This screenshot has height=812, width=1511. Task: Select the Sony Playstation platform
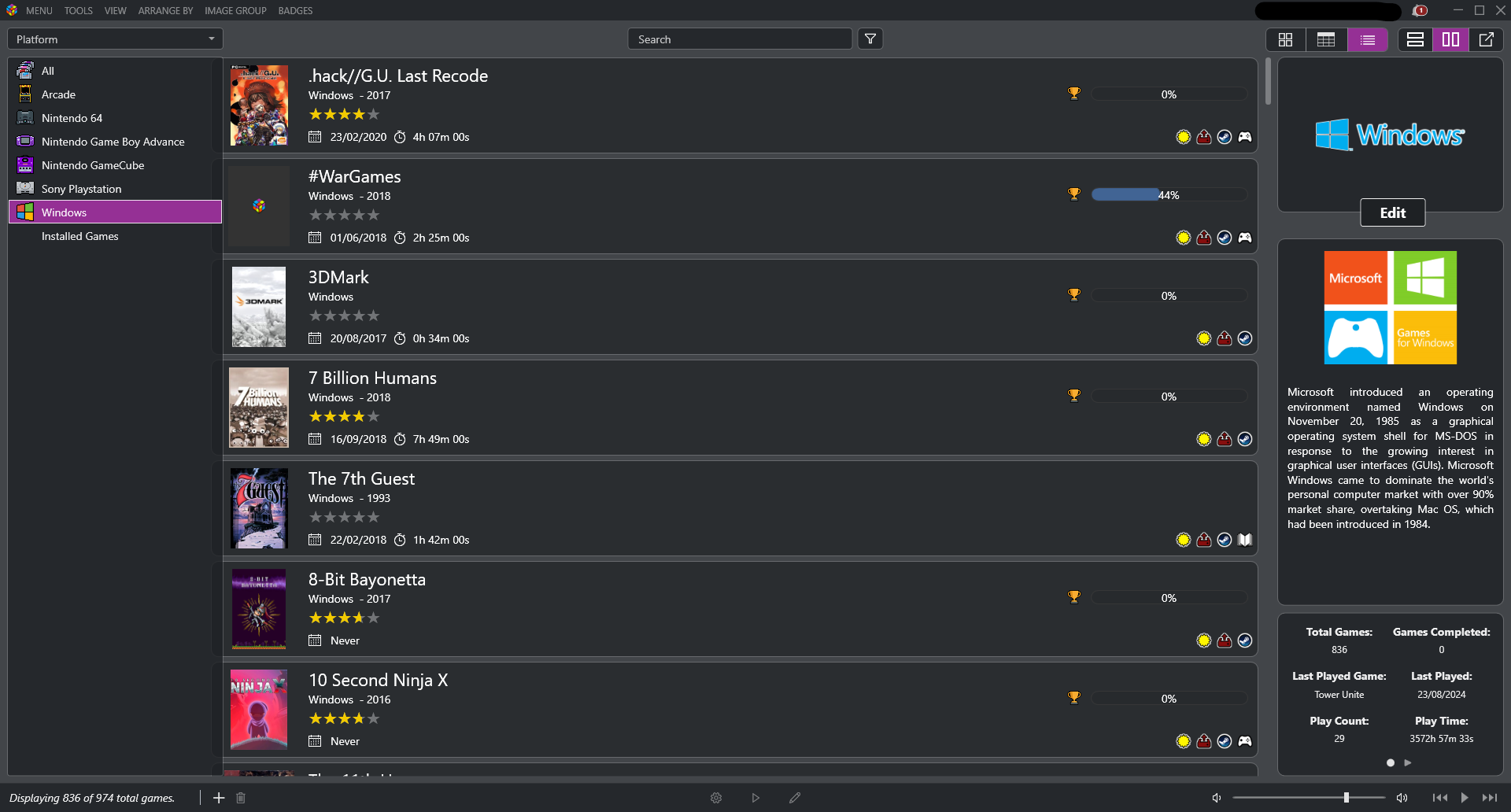point(115,189)
